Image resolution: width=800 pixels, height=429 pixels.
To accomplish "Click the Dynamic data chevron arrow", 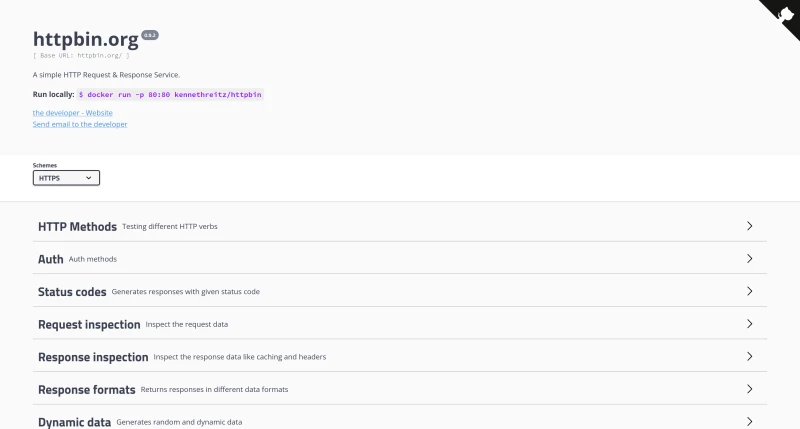I will 749,421.
